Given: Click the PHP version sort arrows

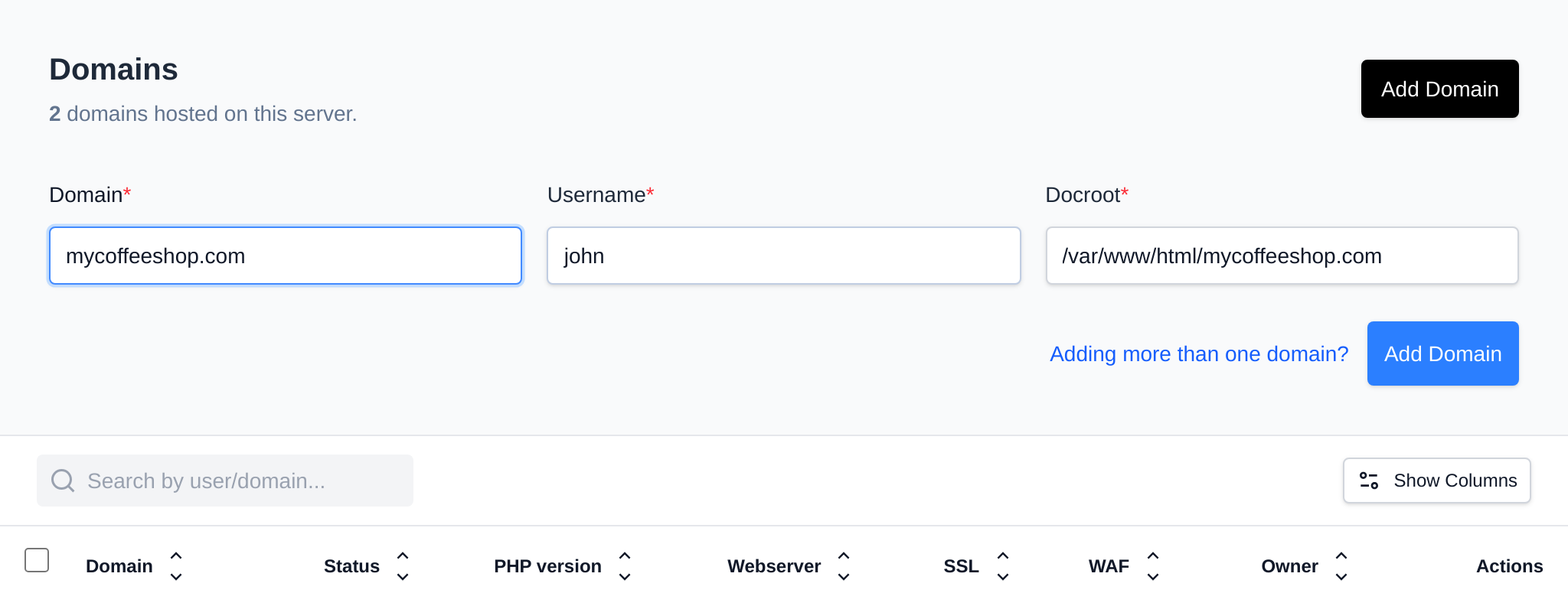Looking at the screenshot, I should [625, 566].
